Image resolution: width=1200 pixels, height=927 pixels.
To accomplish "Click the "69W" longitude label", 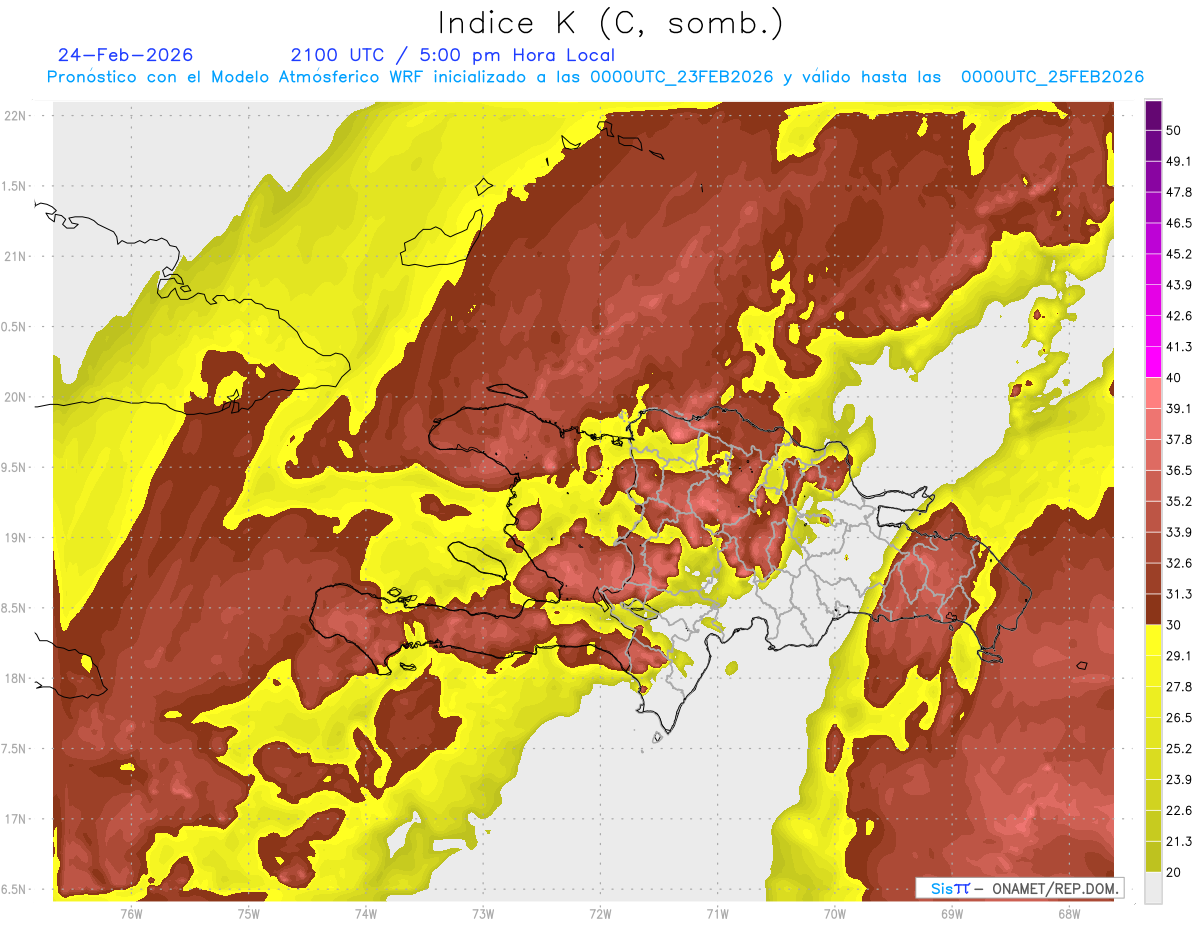I will point(952,913).
